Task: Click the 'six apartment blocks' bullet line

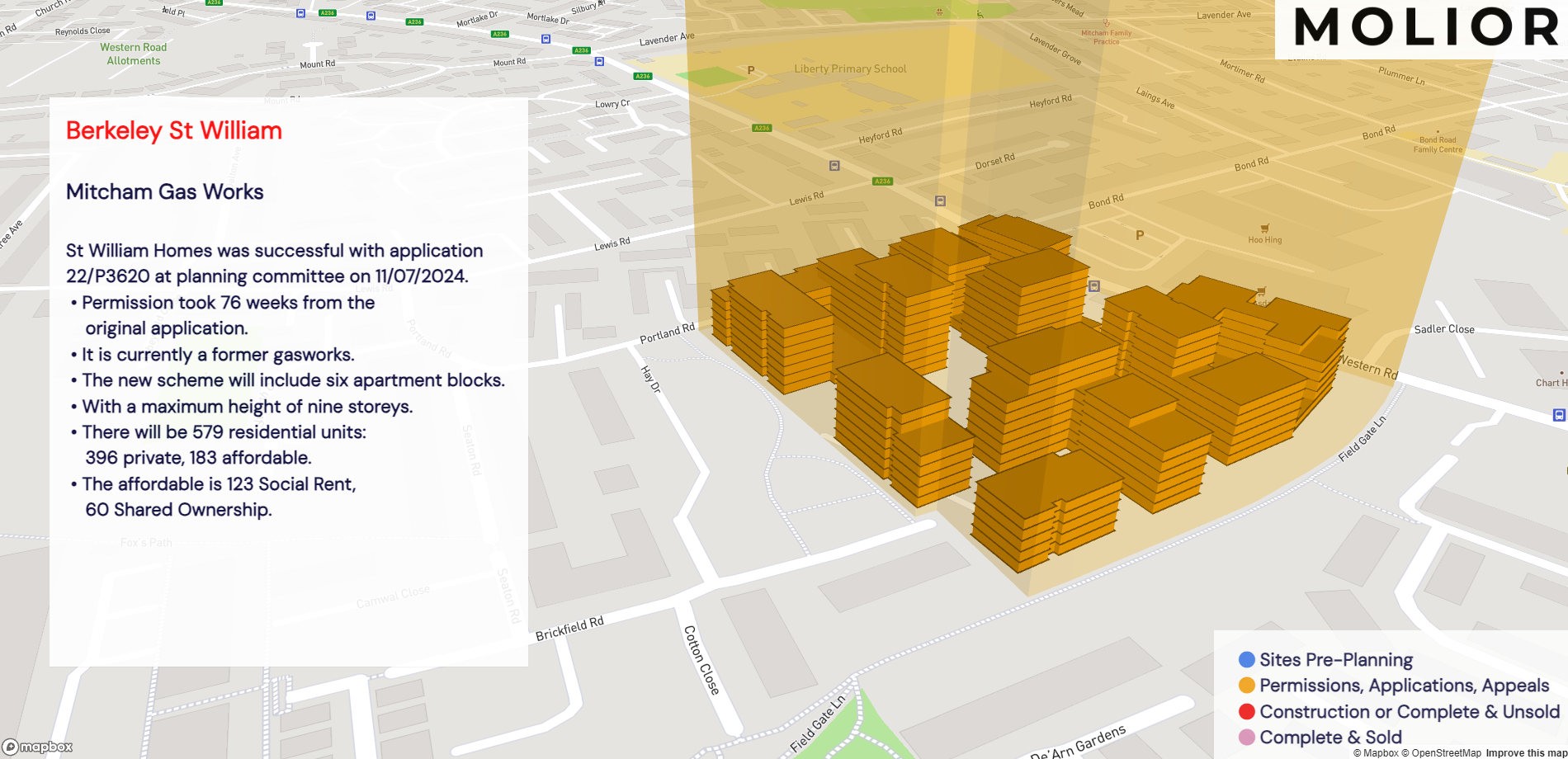Action: (x=287, y=380)
